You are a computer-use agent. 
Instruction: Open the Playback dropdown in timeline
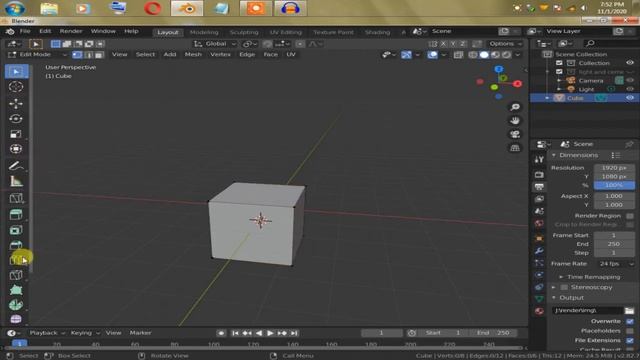pyautogui.click(x=47, y=333)
